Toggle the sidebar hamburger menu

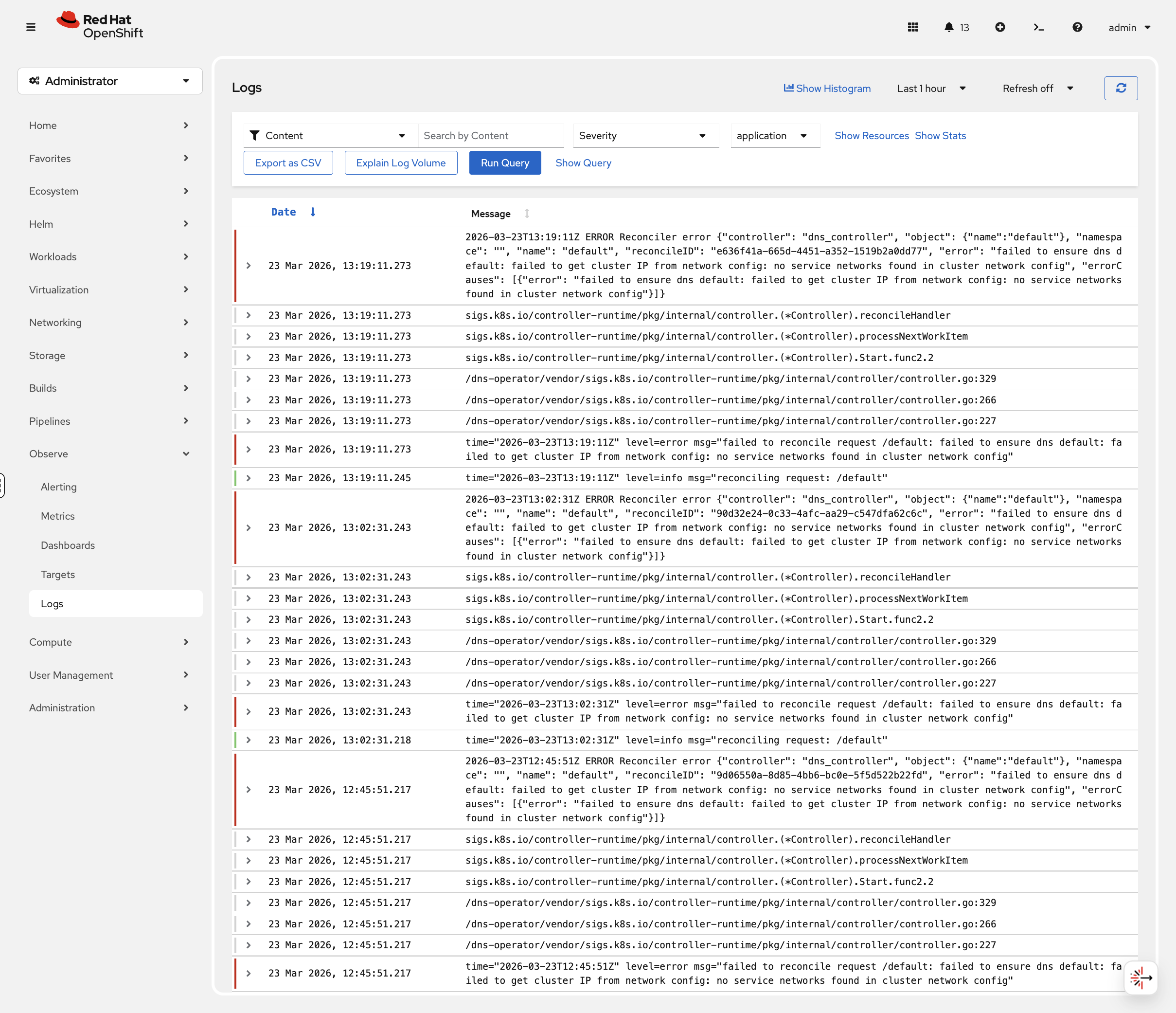coord(31,26)
